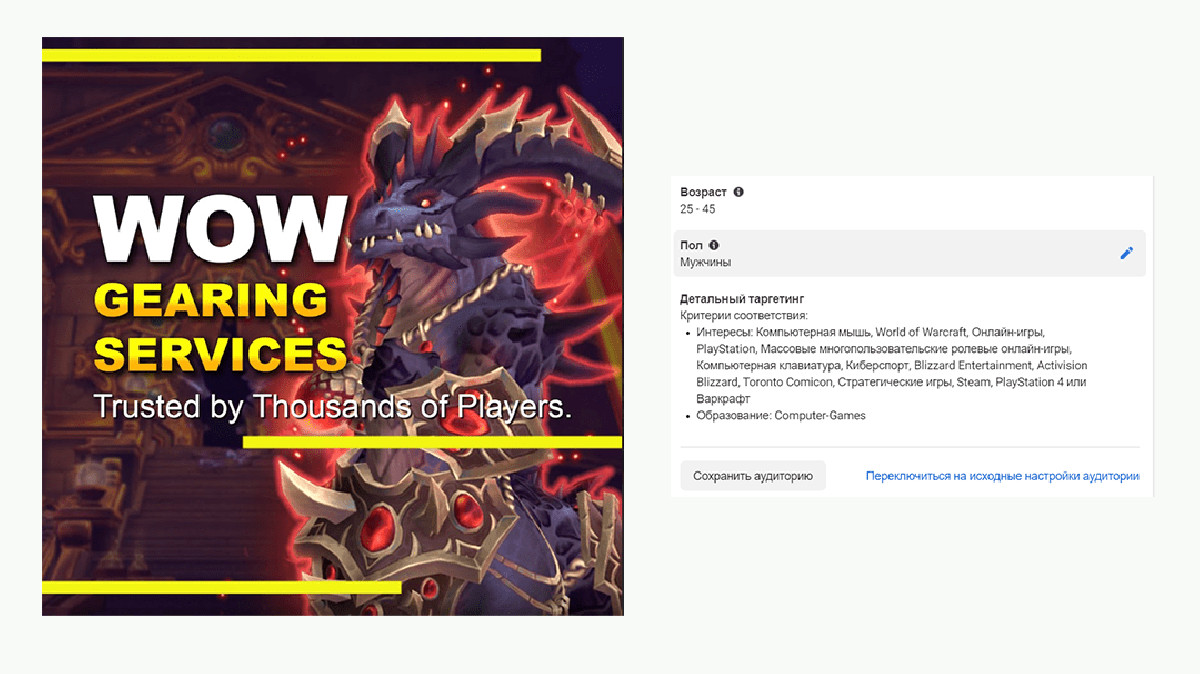This screenshot has width=1200, height=674.
Task: Click the yellow SERVICES text in the ad
Action: [x=220, y=354]
